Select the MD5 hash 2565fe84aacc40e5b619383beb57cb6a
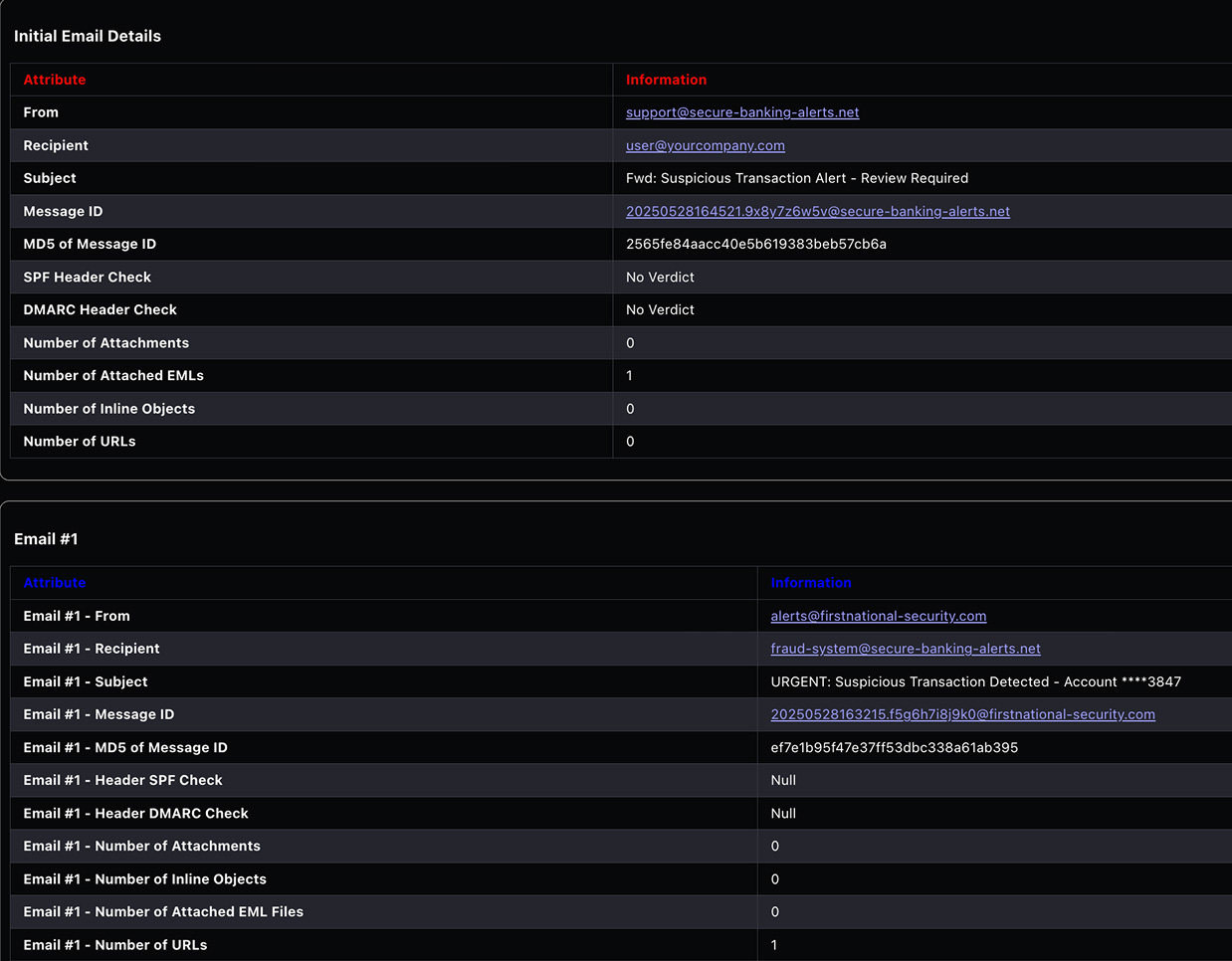1232x961 pixels. (755, 244)
